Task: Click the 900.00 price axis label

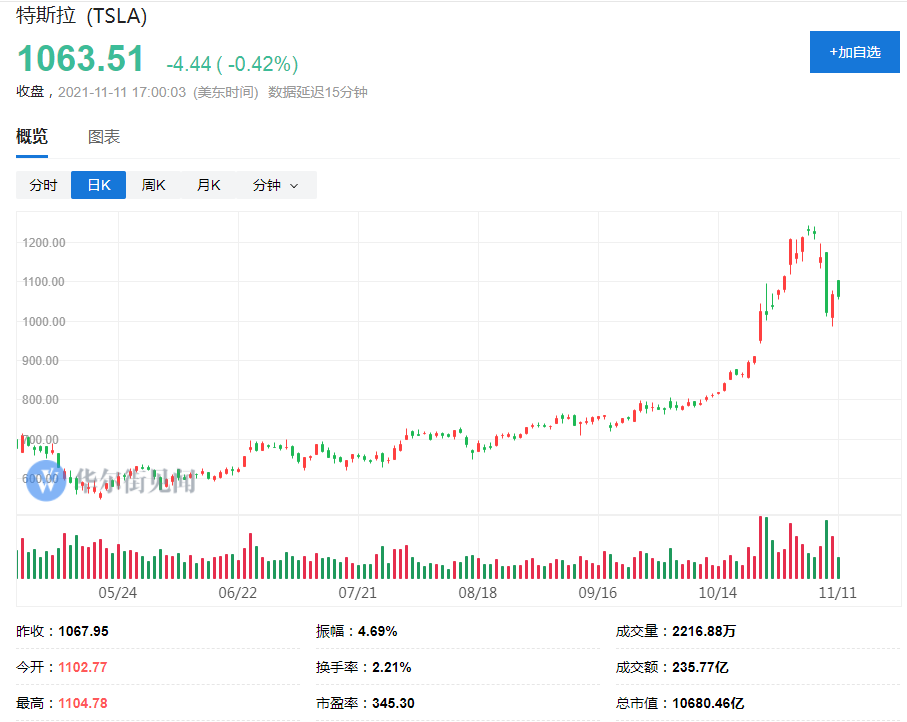Action: (40, 361)
